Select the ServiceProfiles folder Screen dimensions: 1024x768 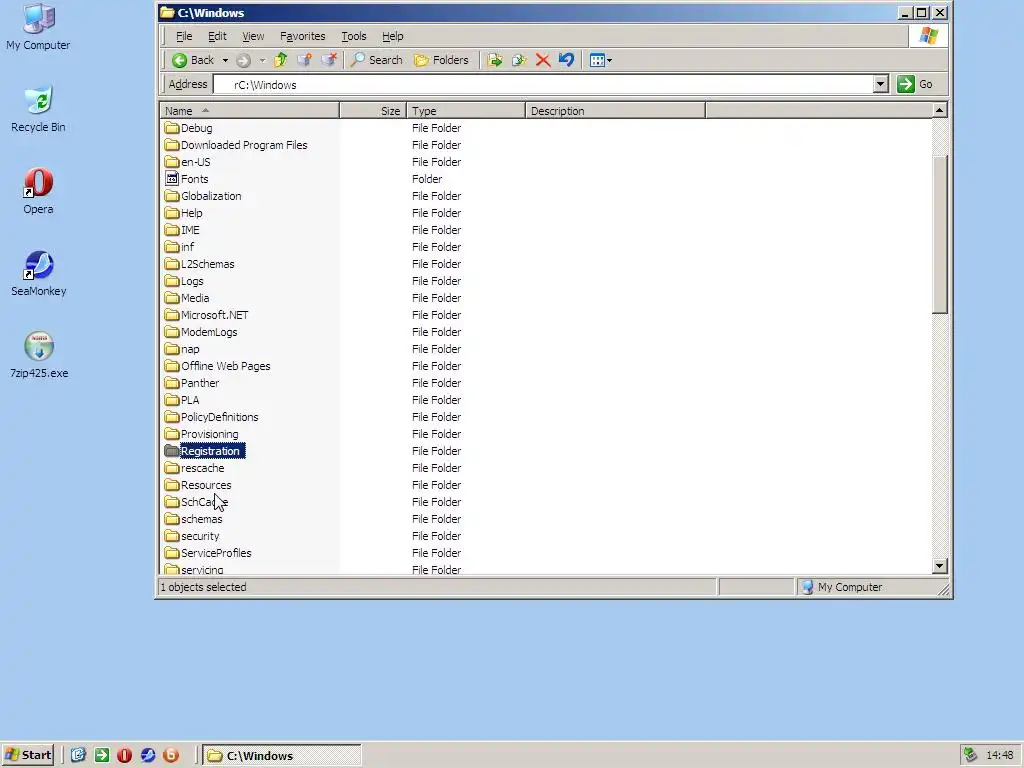coord(209,552)
